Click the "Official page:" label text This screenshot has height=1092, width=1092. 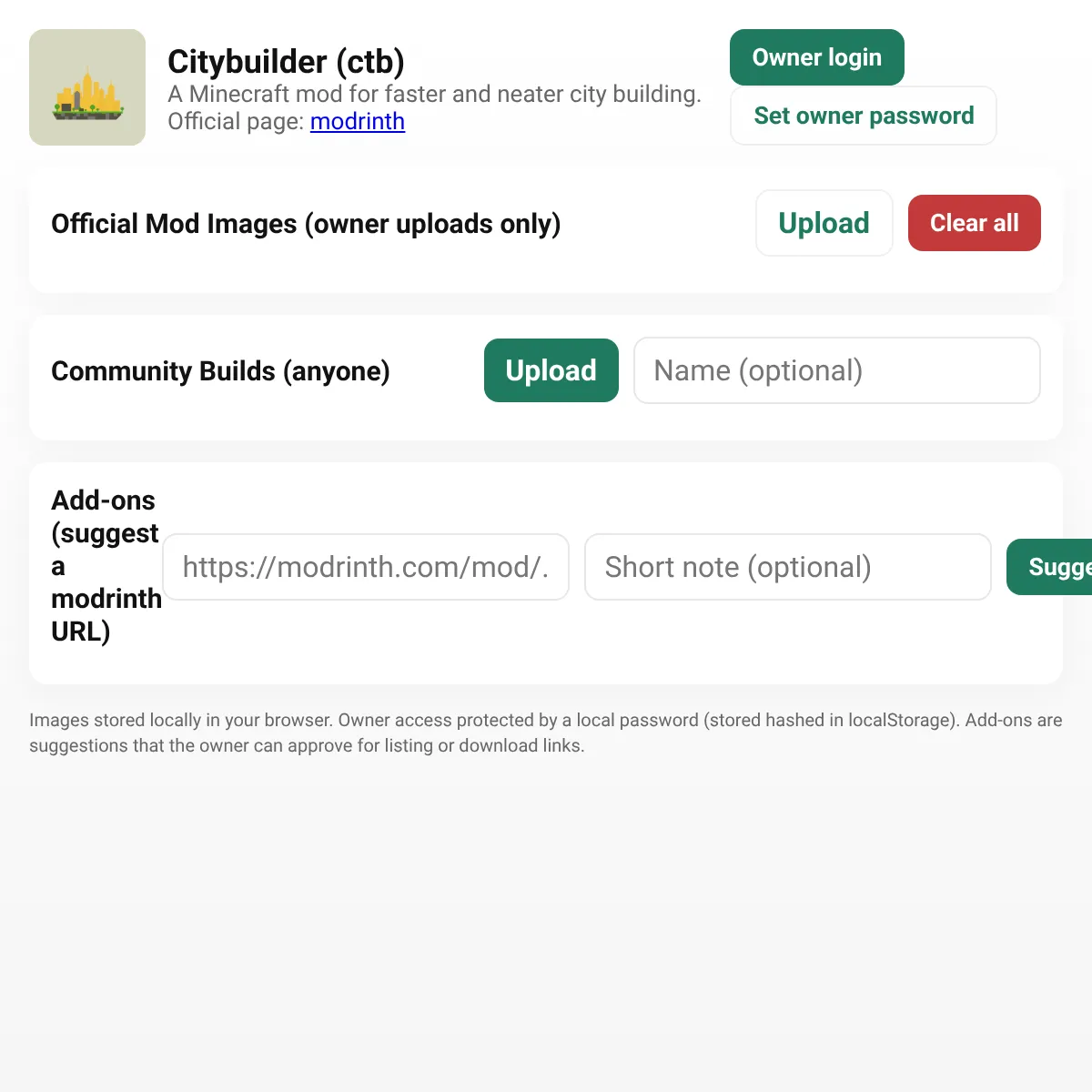pos(236,121)
